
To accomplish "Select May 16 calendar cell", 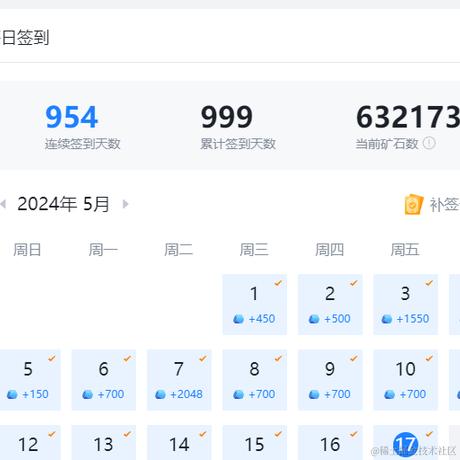I will click(x=330, y=443).
